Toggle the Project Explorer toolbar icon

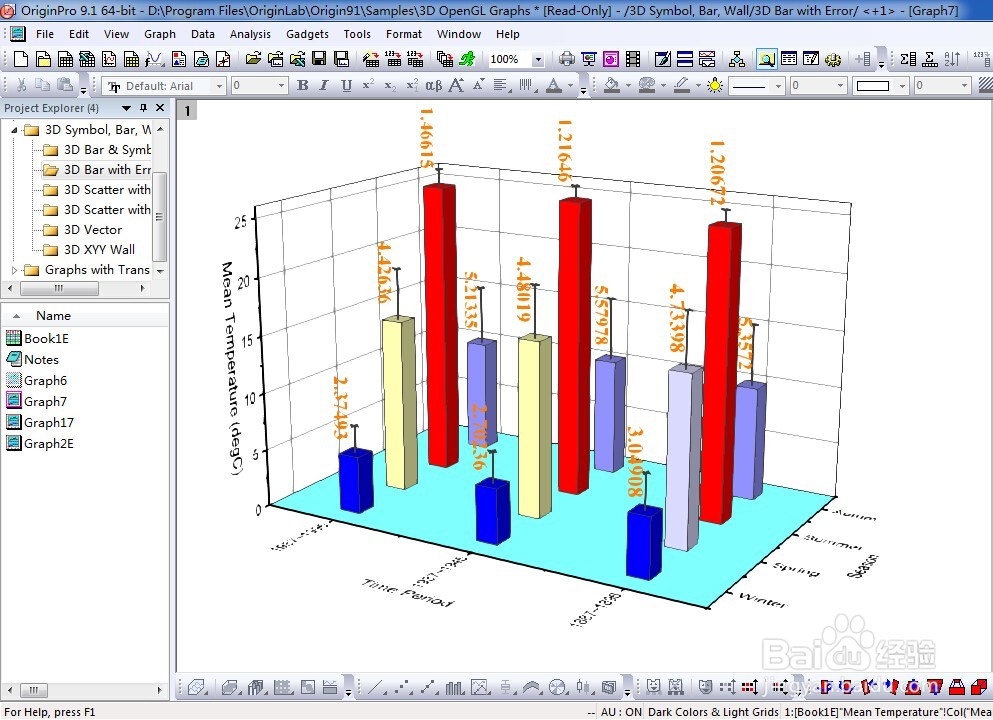[x=766, y=59]
